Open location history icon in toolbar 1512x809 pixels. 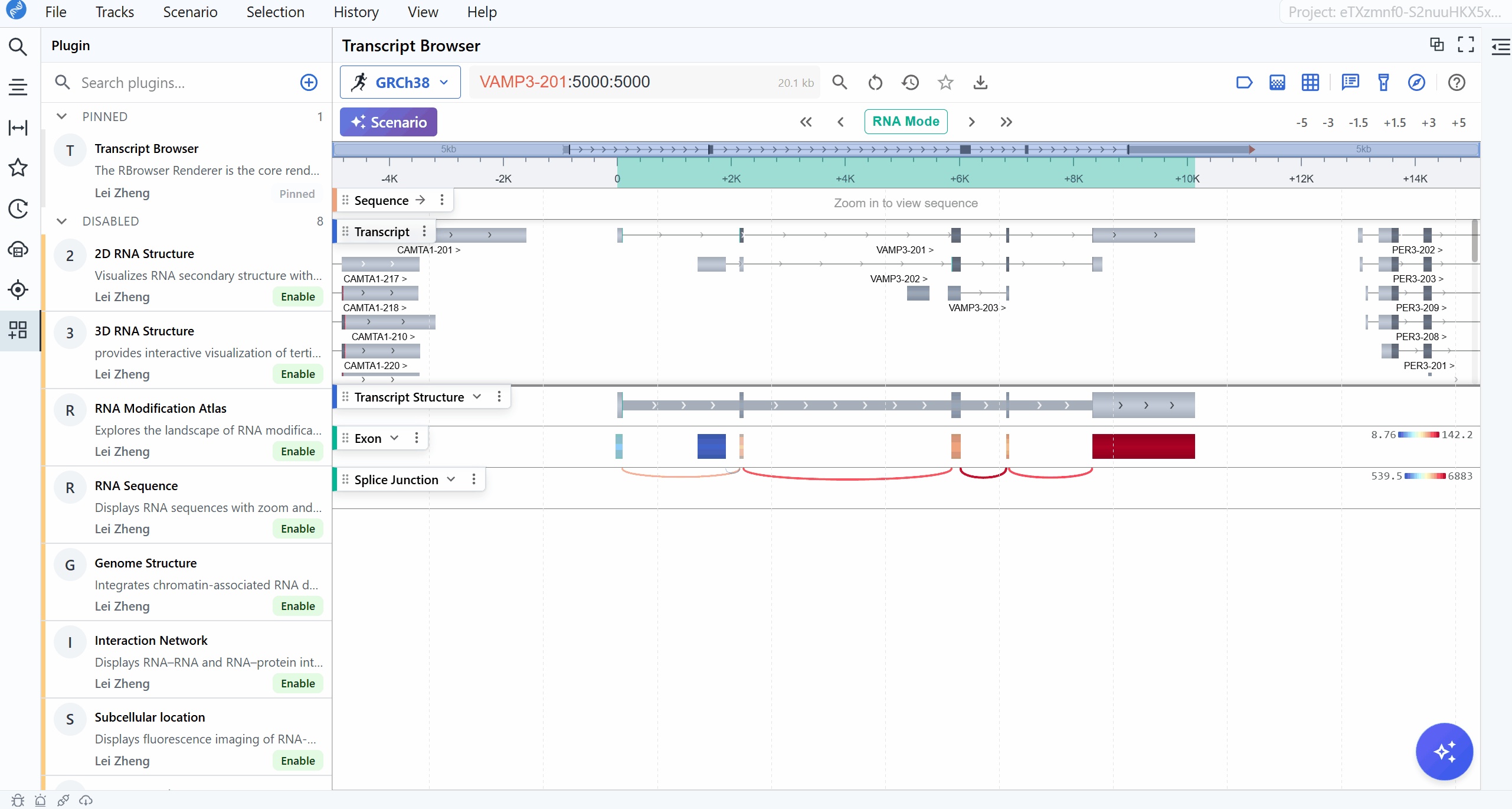(x=911, y=82)
